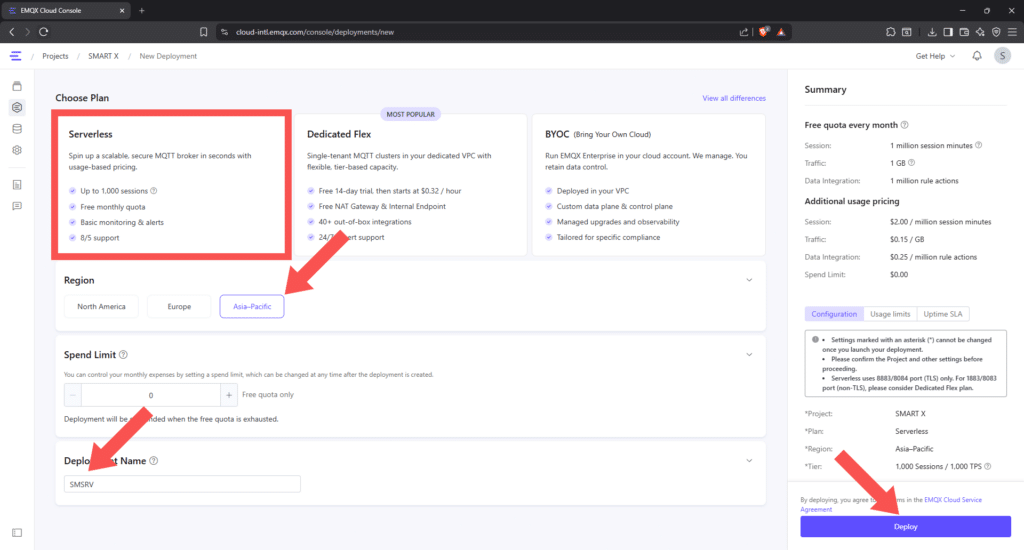The height and width of the screenshot is (550, 1024).
Task: Open the billing document sidebar icon
Action: [x=17, y=185]
